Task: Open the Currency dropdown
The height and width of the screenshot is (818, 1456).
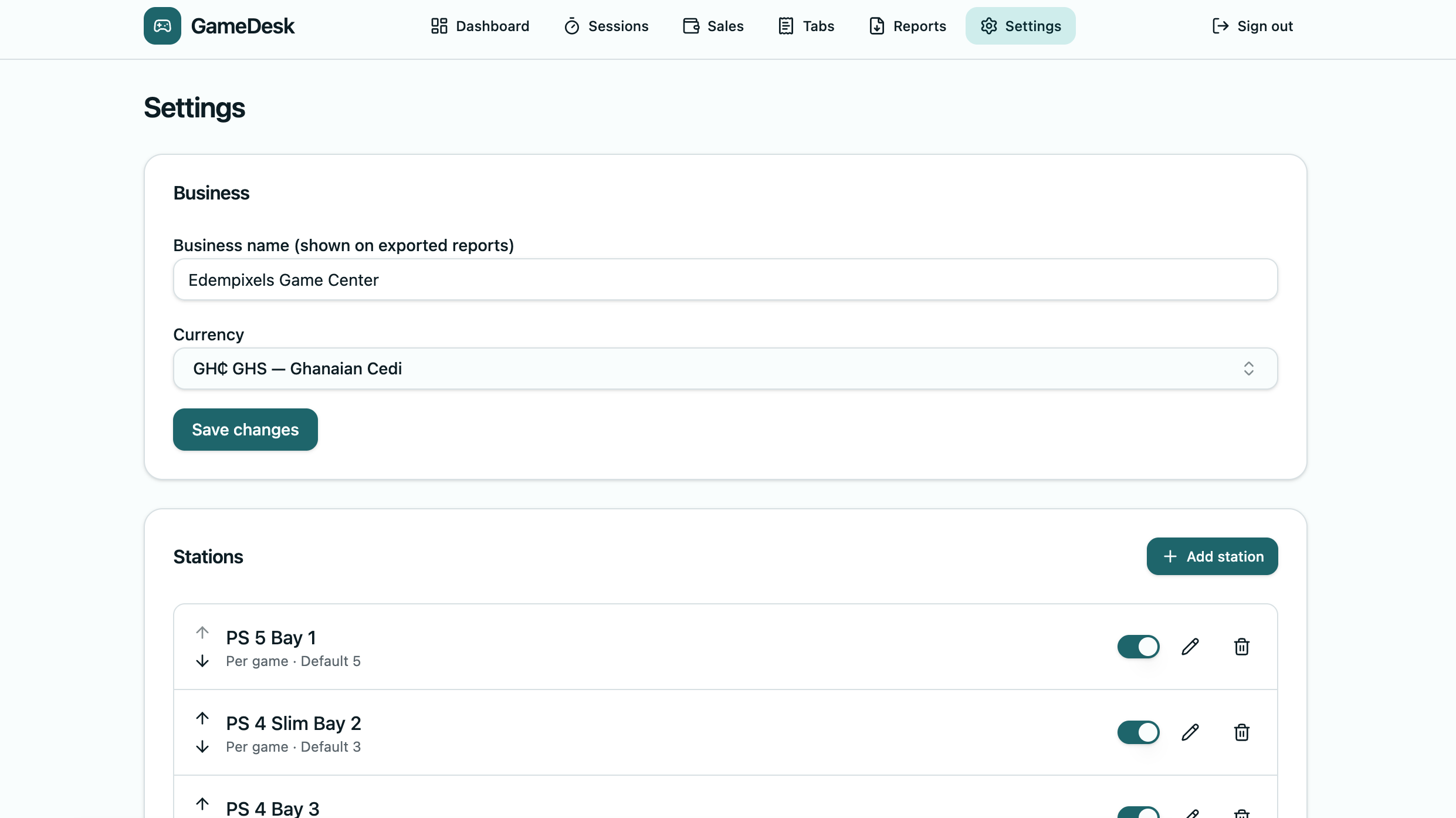Action: tap(725, 369)
